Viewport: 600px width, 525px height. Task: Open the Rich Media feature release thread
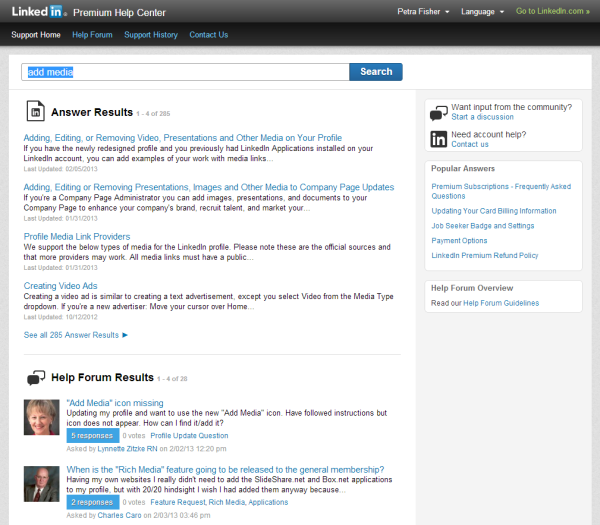tap(225, 470)
